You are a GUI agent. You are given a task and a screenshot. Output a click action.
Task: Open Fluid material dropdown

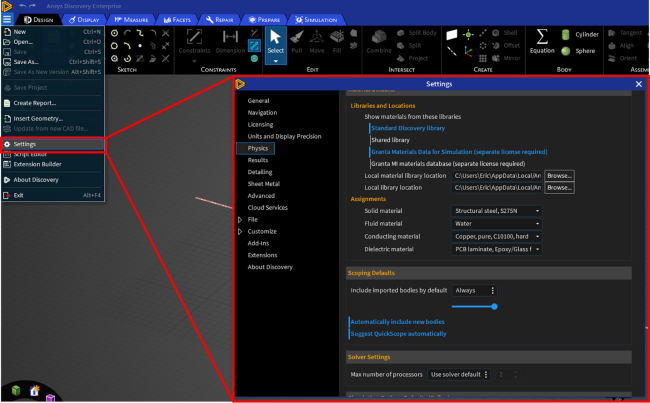click(496, 224)
